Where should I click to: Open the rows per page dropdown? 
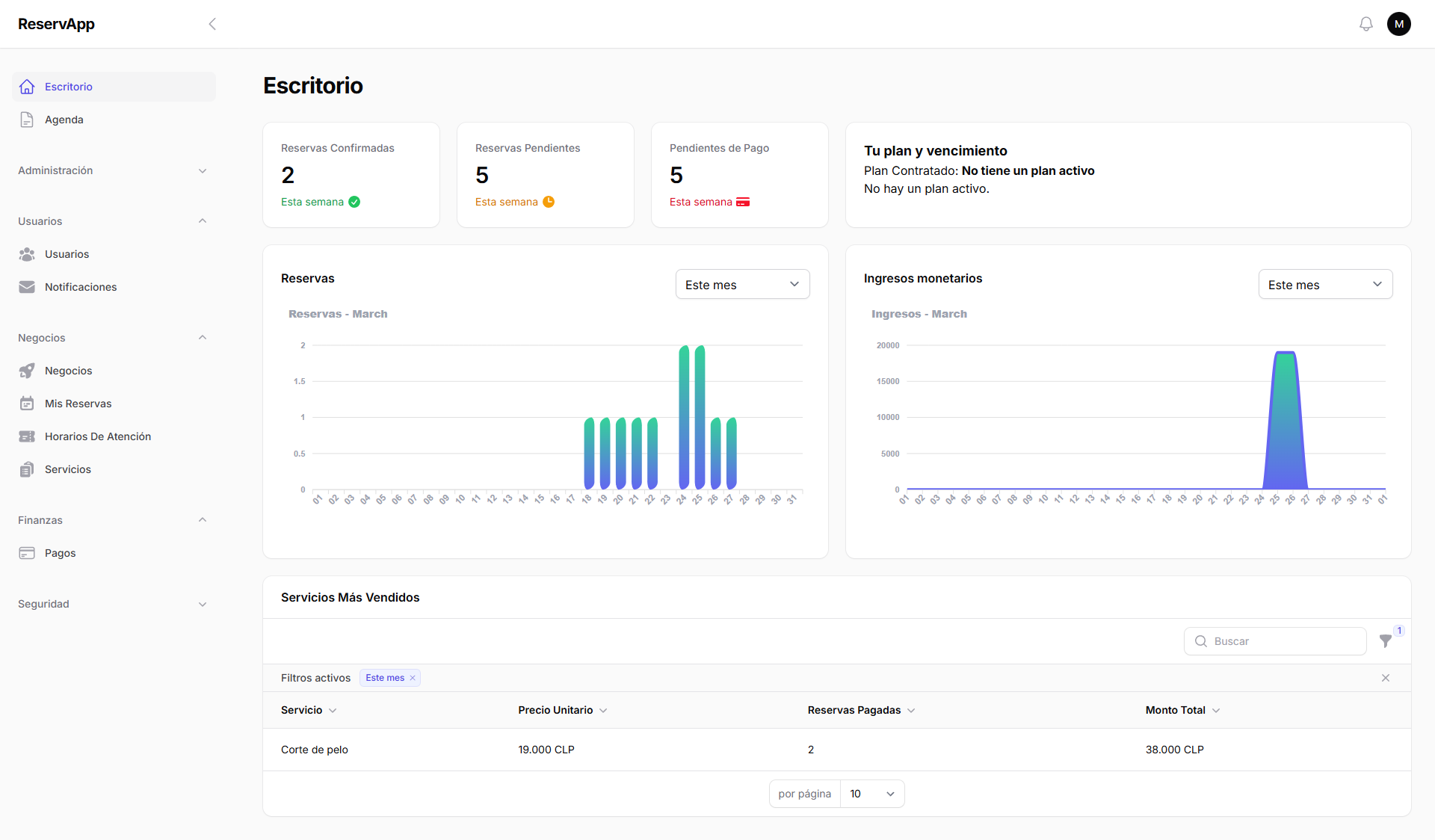871,794
